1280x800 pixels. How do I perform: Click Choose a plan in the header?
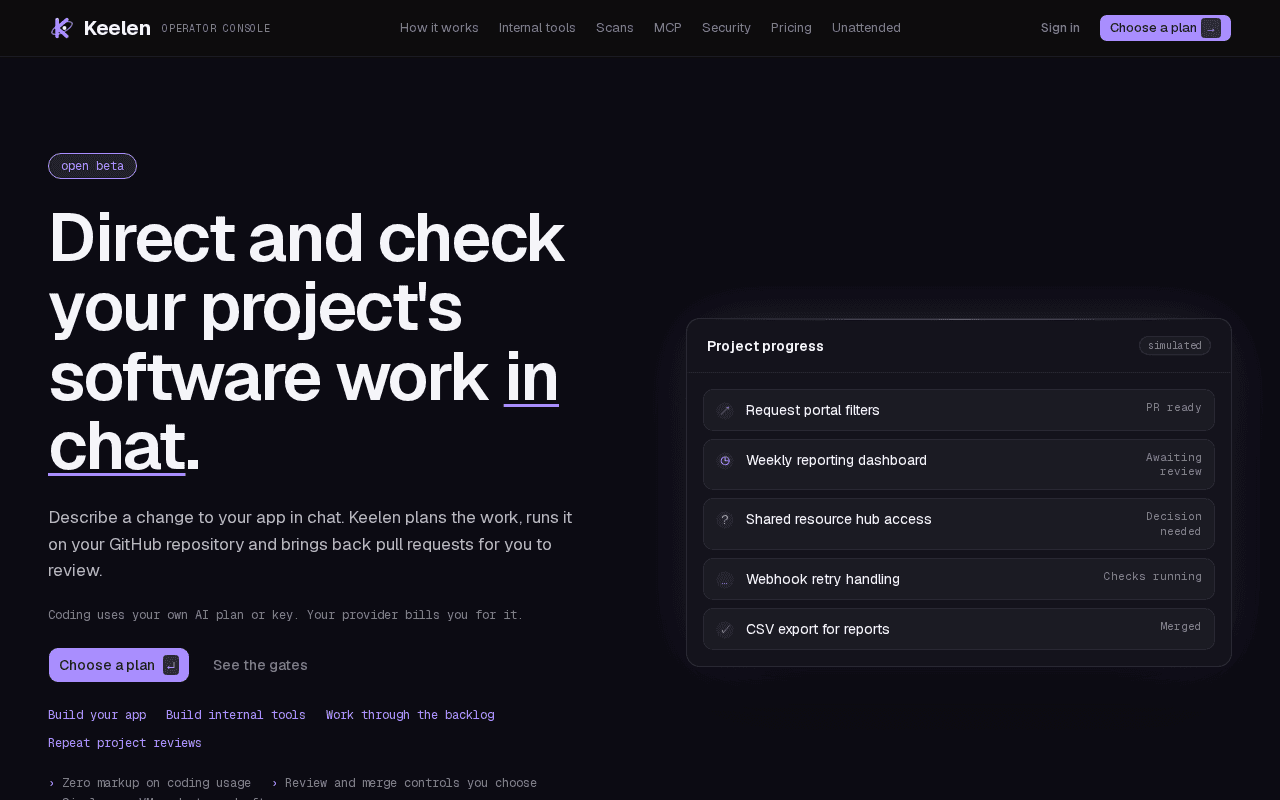click(1165, 28)
